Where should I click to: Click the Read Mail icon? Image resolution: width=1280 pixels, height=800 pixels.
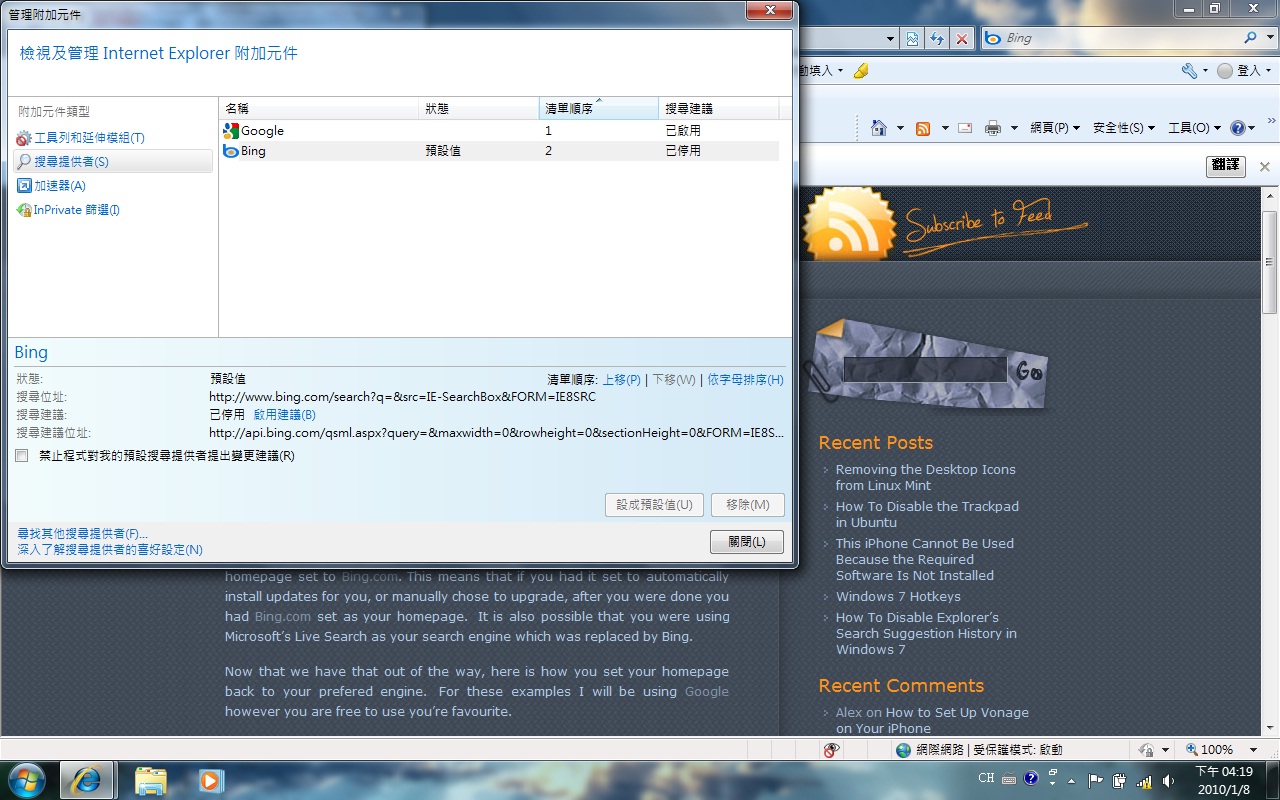pos(965,128)
